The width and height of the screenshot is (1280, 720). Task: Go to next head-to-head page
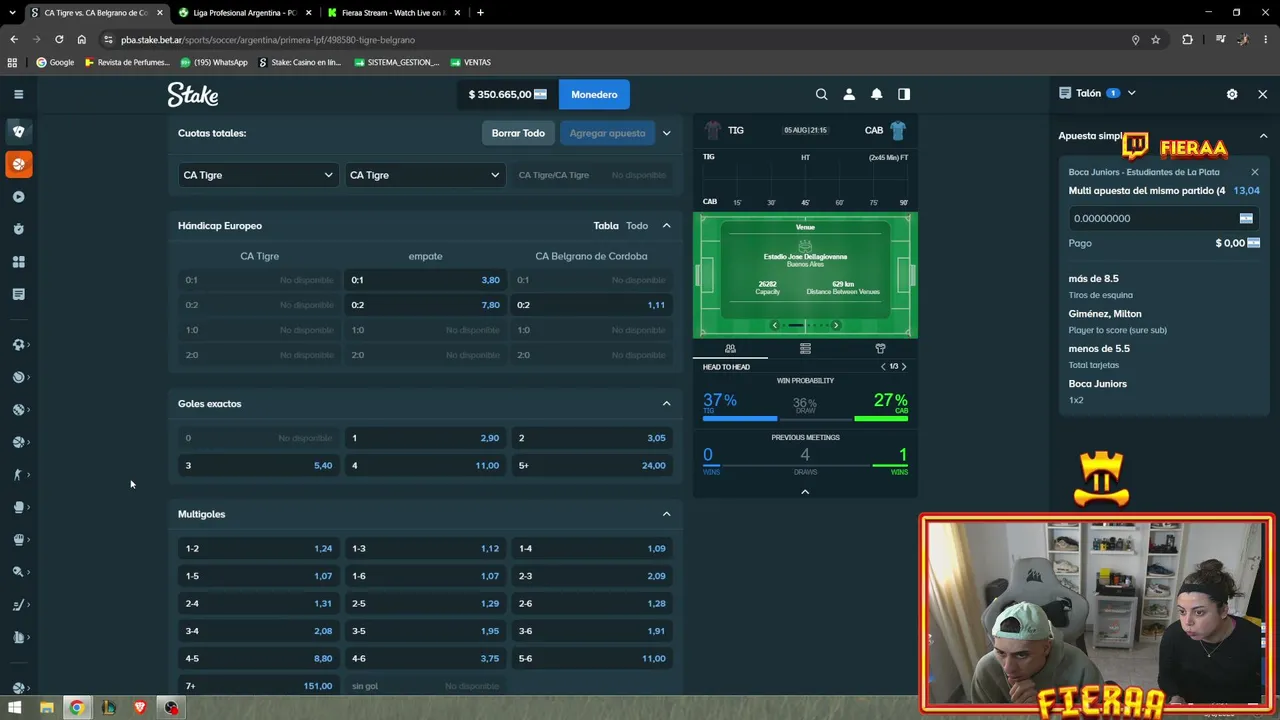[x=904, y=367]
